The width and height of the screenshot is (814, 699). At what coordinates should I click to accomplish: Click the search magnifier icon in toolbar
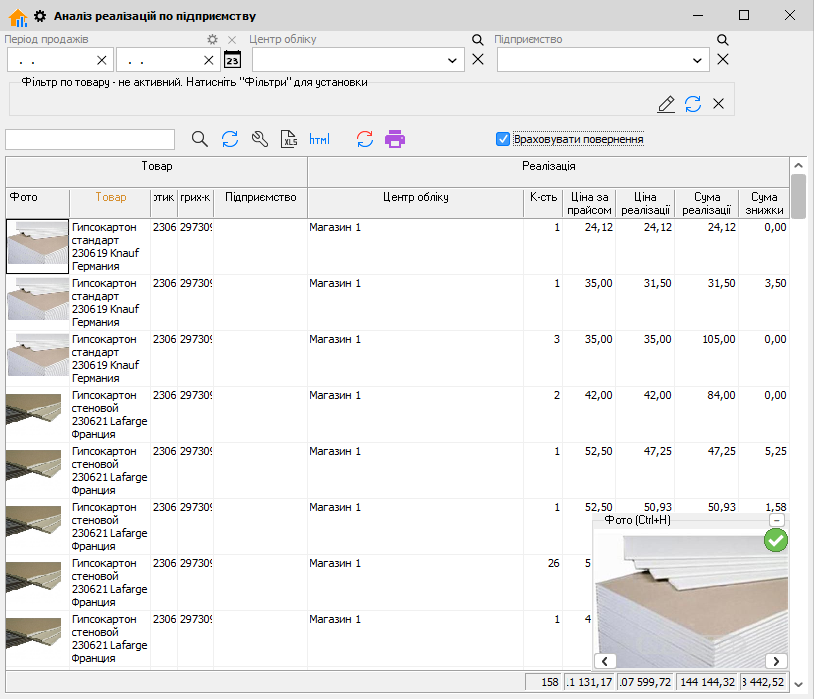(200, 139)
